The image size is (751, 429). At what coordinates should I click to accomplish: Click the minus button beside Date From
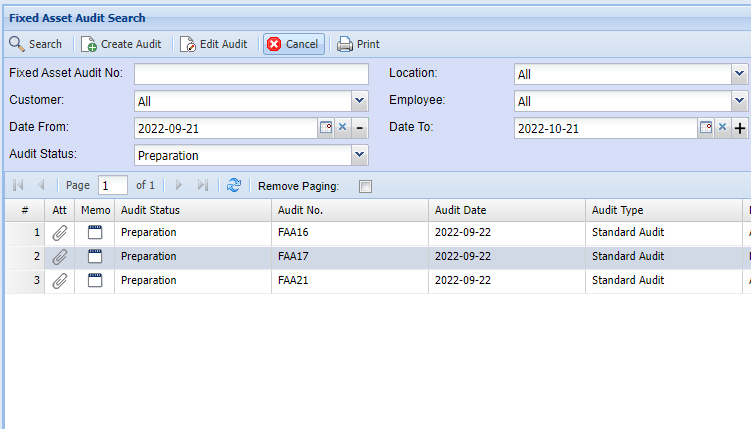pyautogui.click(x=360, y=128)
